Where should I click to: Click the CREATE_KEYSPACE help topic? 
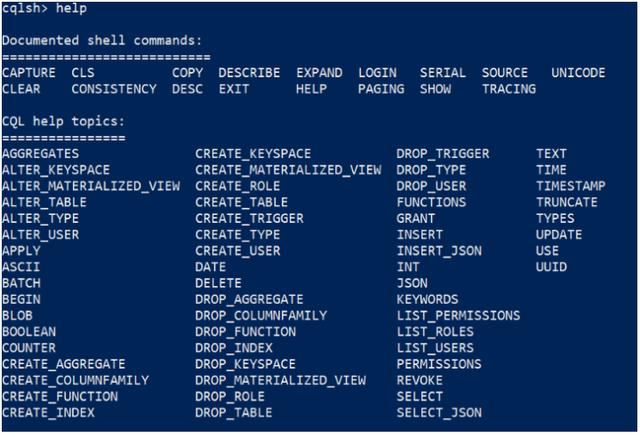(x=253, y=154)
